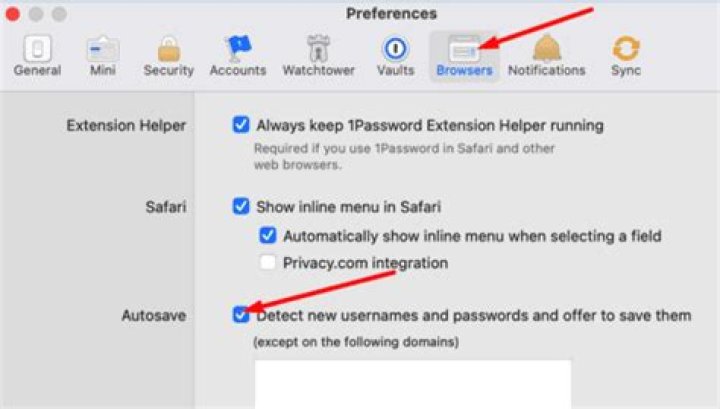Open the General preferences icon

[x=37, y=48]
